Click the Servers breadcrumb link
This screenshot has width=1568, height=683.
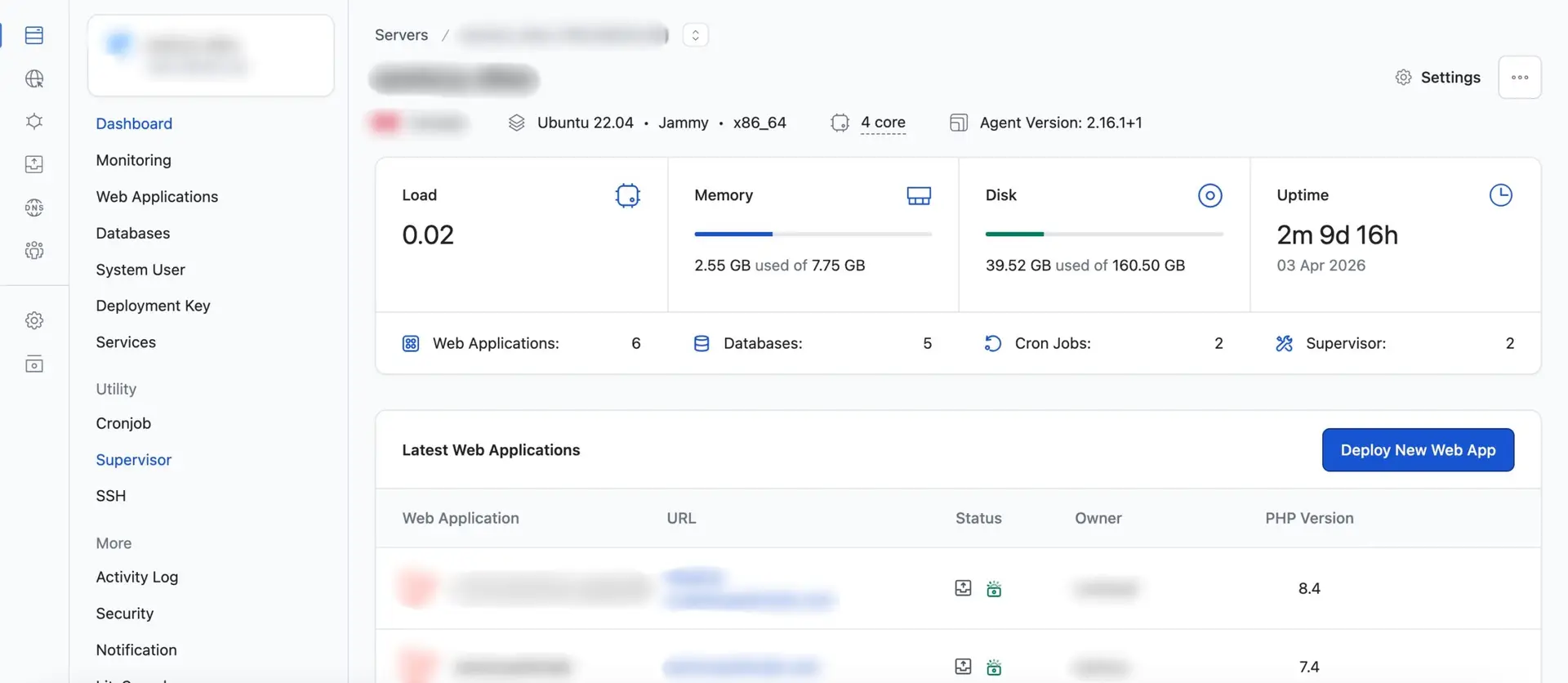click(401, 35)
